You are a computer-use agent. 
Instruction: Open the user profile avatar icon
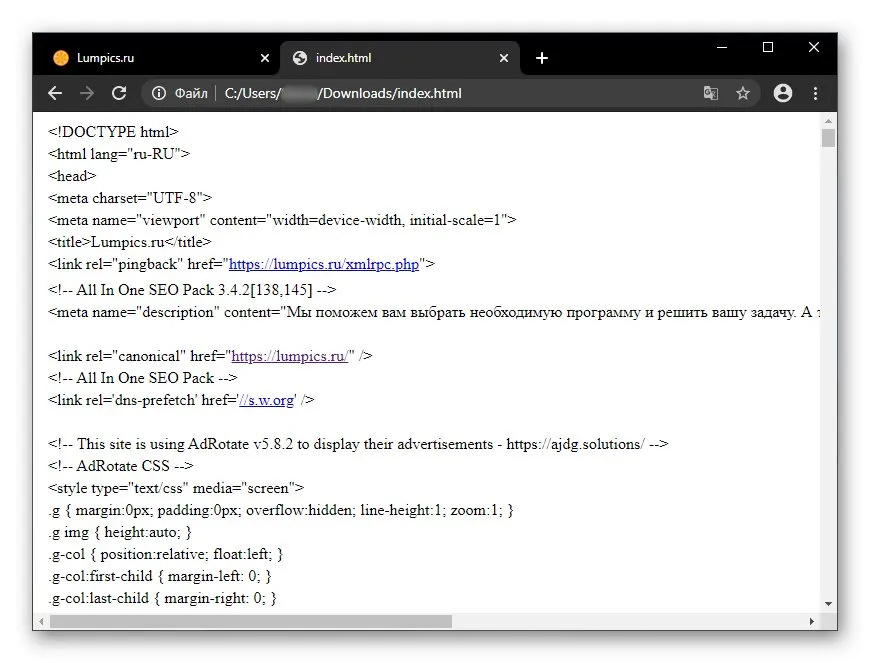783,93
